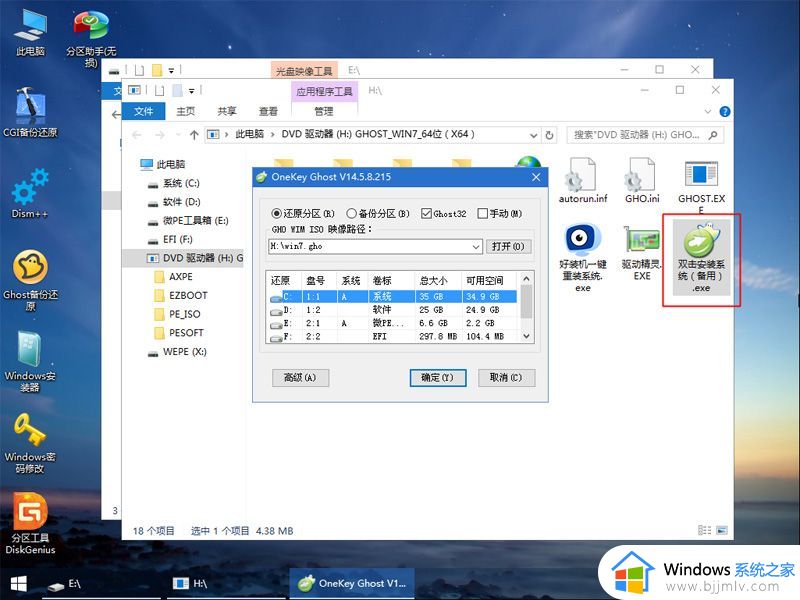This screenshot has height=600, width=800.
Task: Switch to details view icon
Action: pos(704,531)
